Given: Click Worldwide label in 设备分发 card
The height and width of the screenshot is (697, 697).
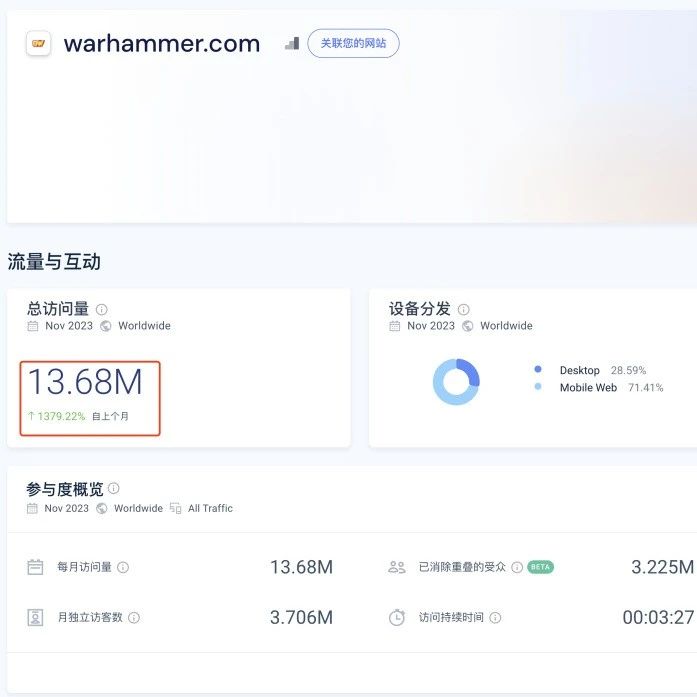Looking at the screenshot, I should pyautogui.click(x=506, y=326).
